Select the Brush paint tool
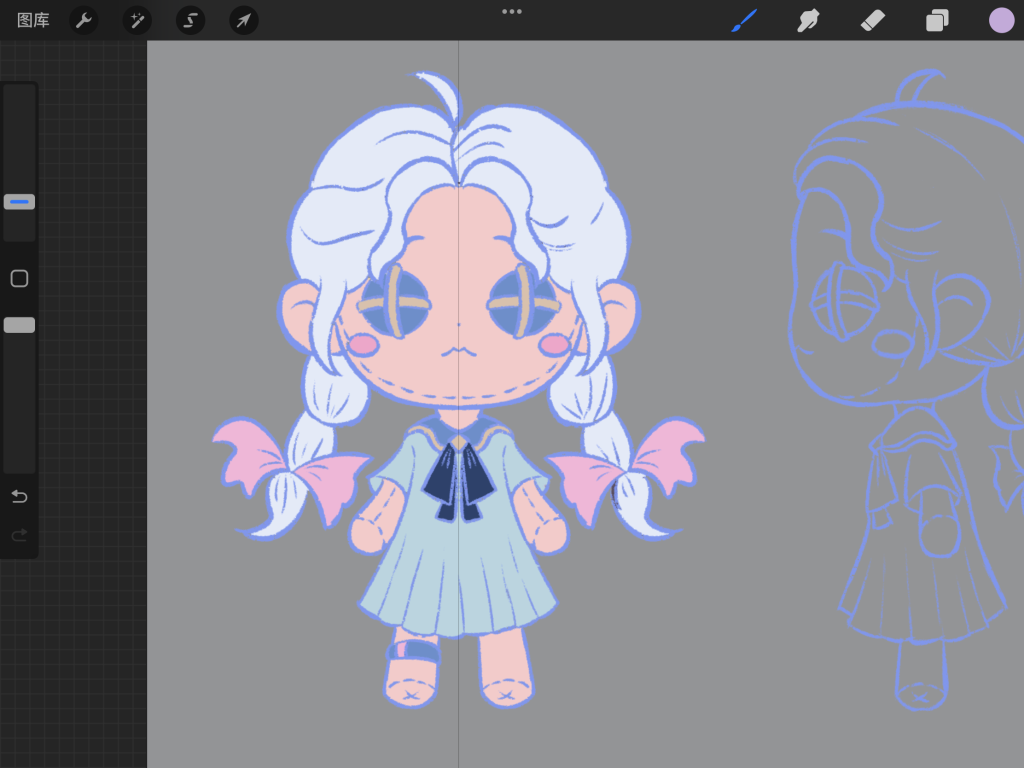 pyautogui.click(x=744, y=20)
